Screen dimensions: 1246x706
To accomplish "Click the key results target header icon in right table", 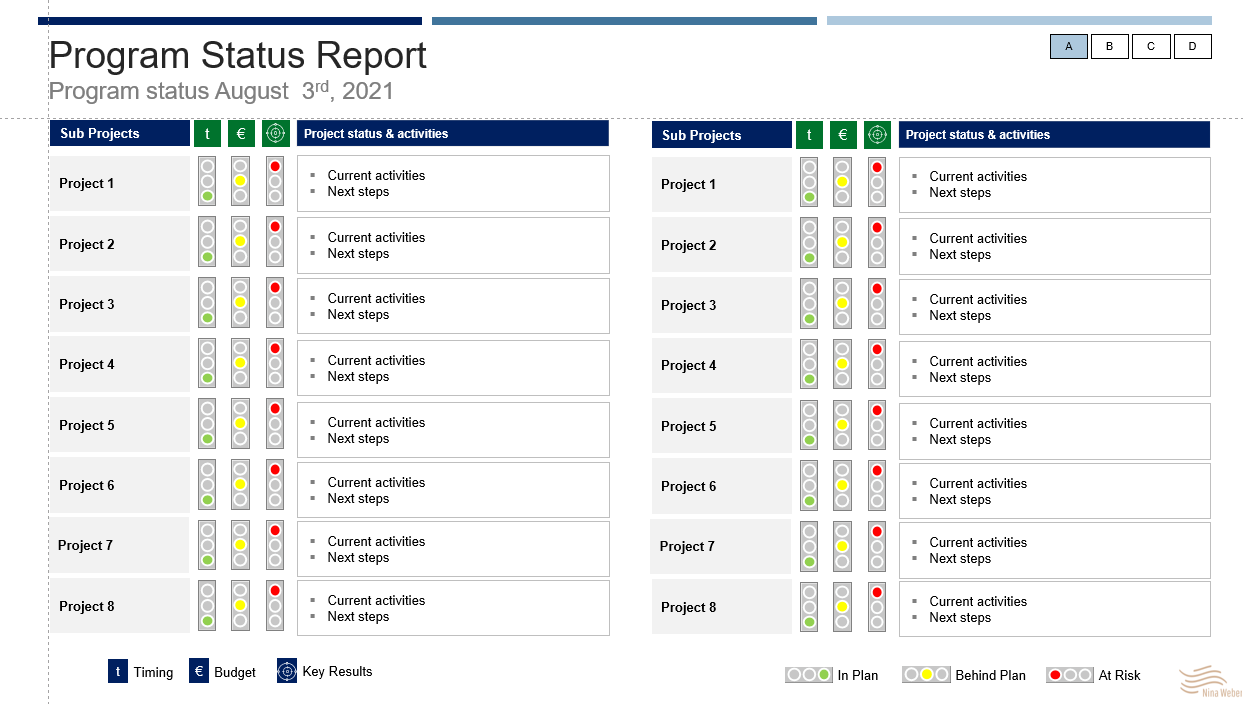I will click(x=877, y=134).
